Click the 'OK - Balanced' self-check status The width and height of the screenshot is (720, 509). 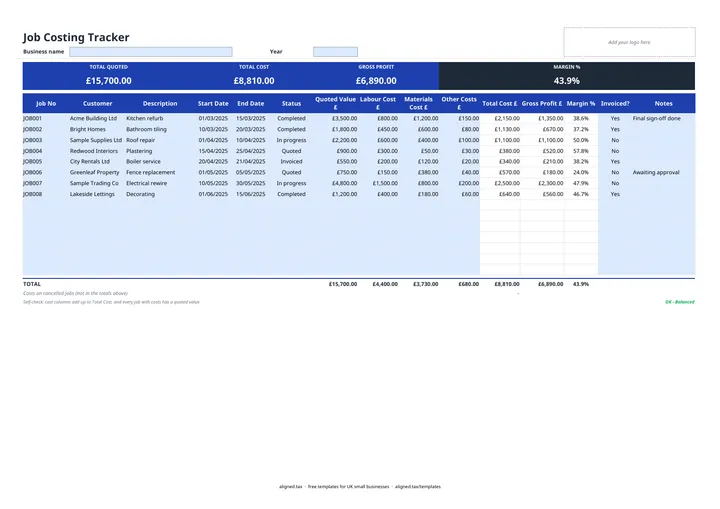click(680, 302)
